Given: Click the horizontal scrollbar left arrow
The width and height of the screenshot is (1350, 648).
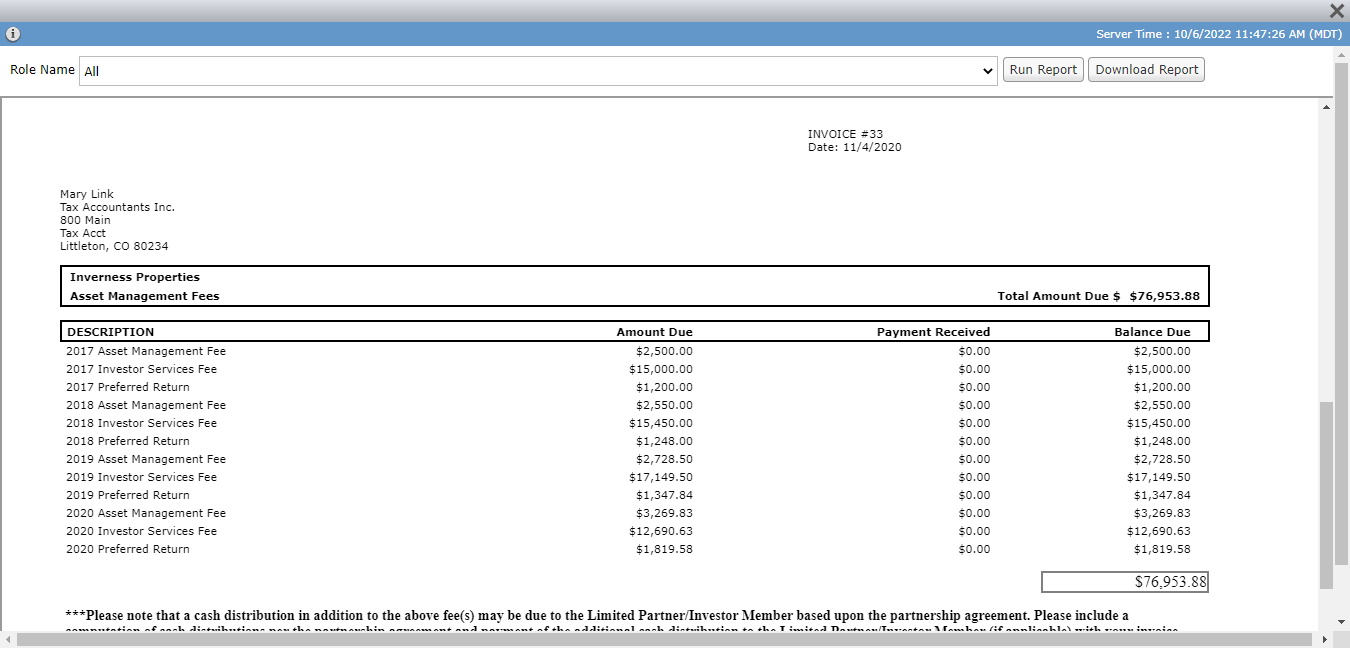Looking at the screenshot, I should tap(7, 639).
